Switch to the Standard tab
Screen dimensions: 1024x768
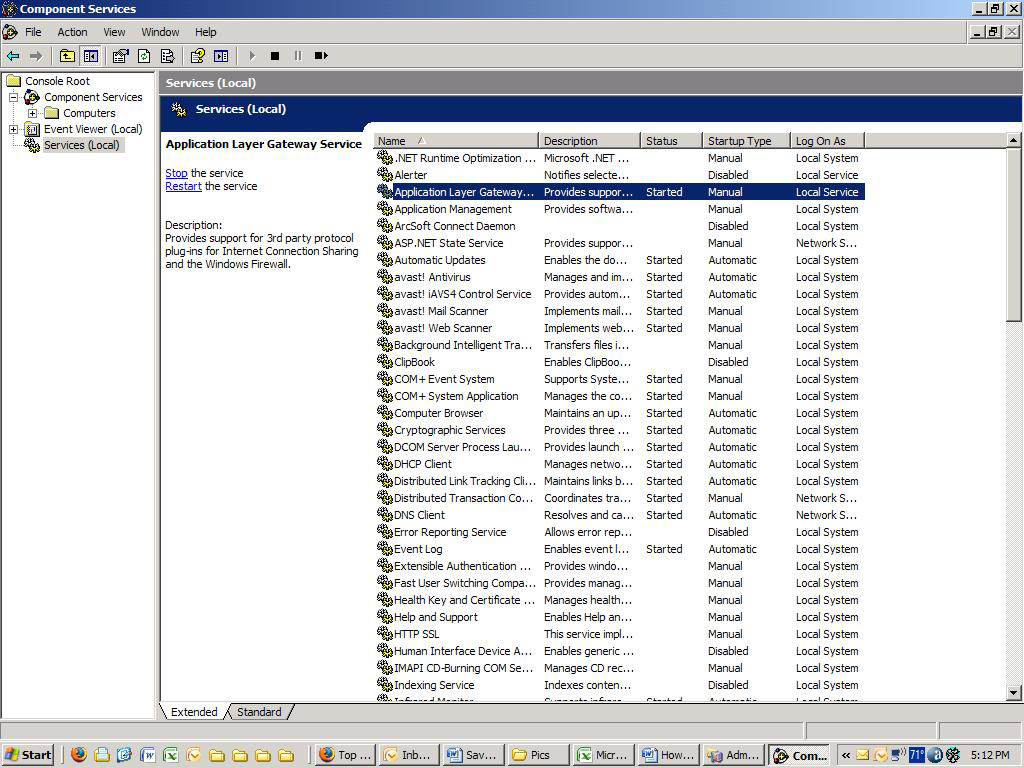[x=259, y=712]
